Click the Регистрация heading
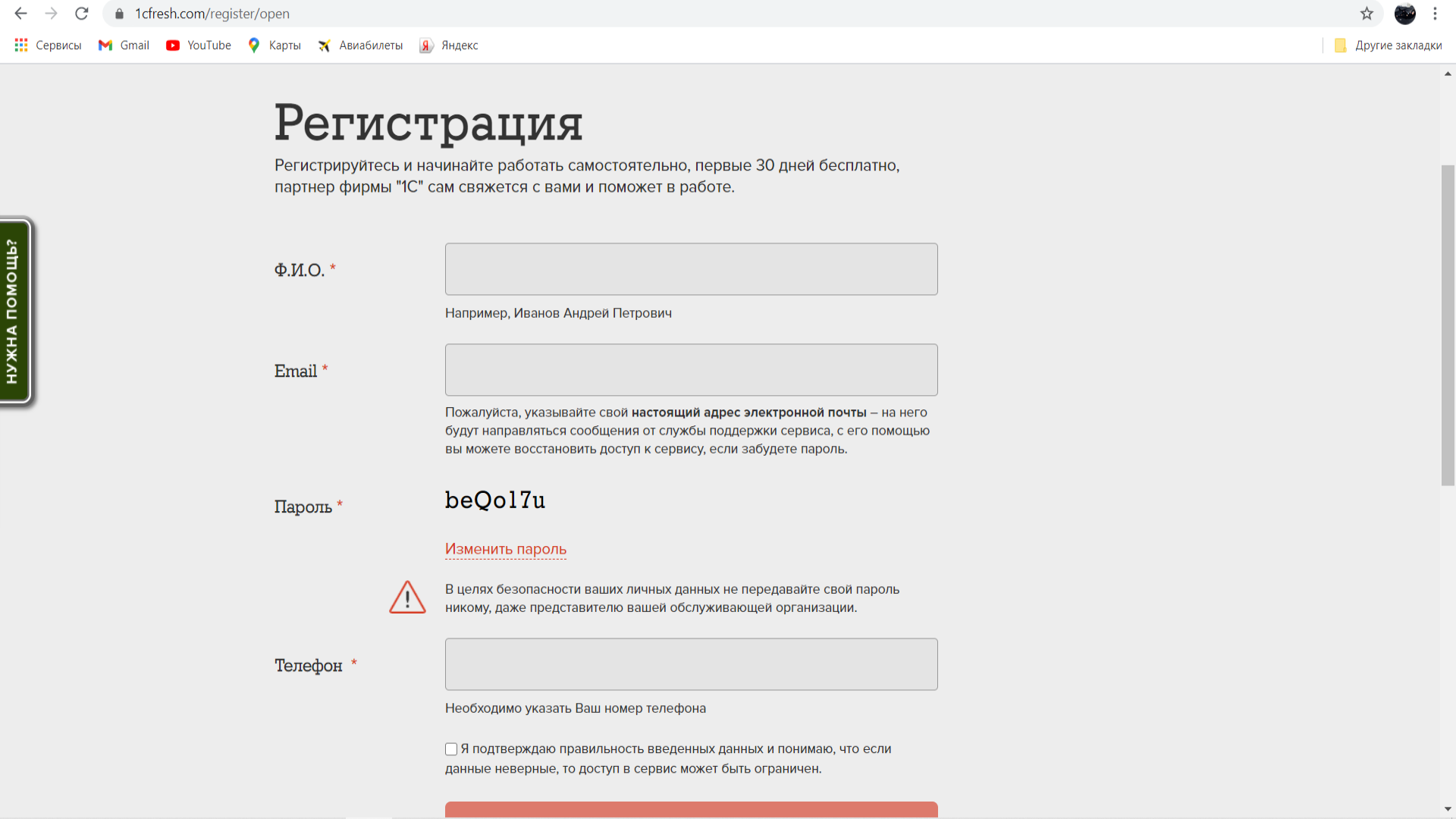This screenshot has height=819, width=1456. click(x=428, y=124)
